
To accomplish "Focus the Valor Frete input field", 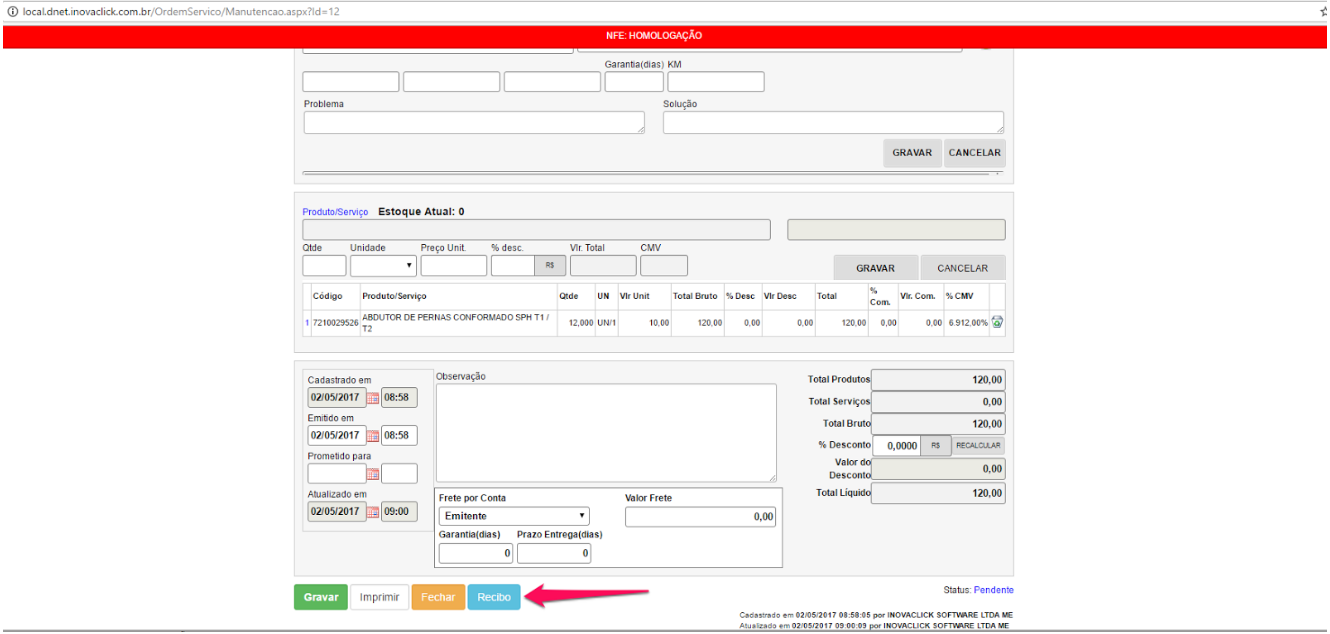I will 700,517.
